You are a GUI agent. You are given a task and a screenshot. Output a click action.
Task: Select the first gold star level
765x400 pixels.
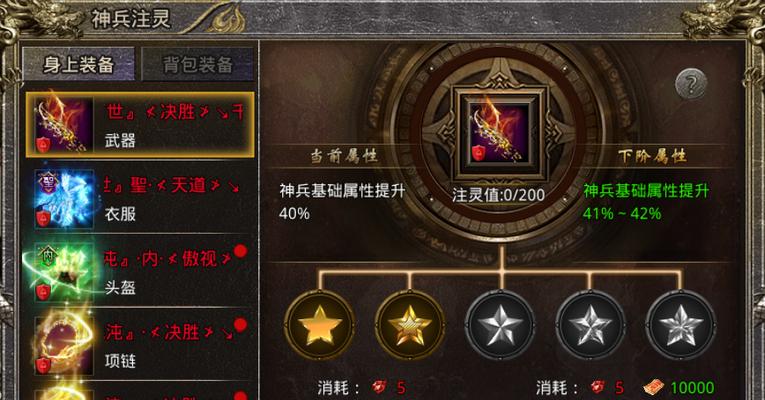click(x=320, y=324)
